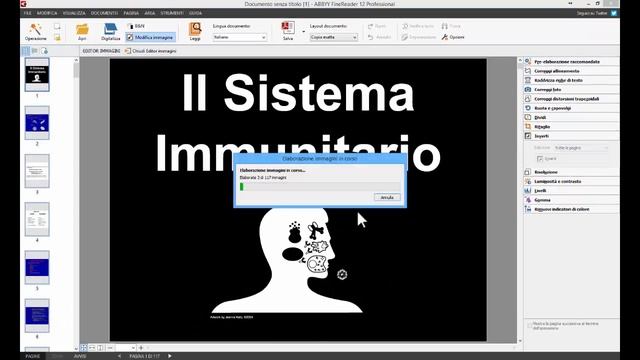Open the PAGINA menu
Viewport: 640px width, 360px height.
(x=131, y=13)
